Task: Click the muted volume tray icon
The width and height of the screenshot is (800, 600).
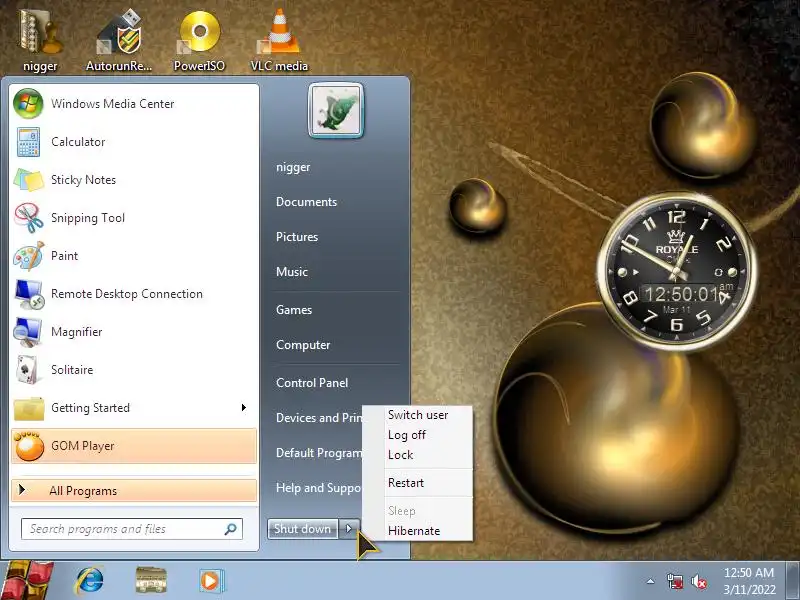Action: (698, 581)
